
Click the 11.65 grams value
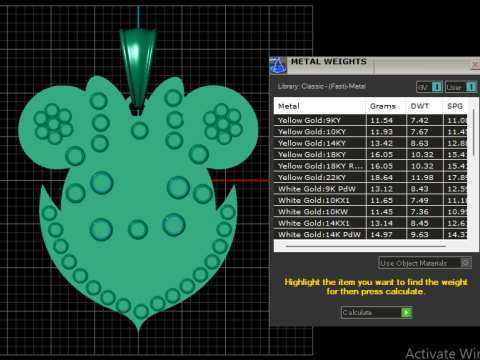pyautogui.click(x=381, y=200)
